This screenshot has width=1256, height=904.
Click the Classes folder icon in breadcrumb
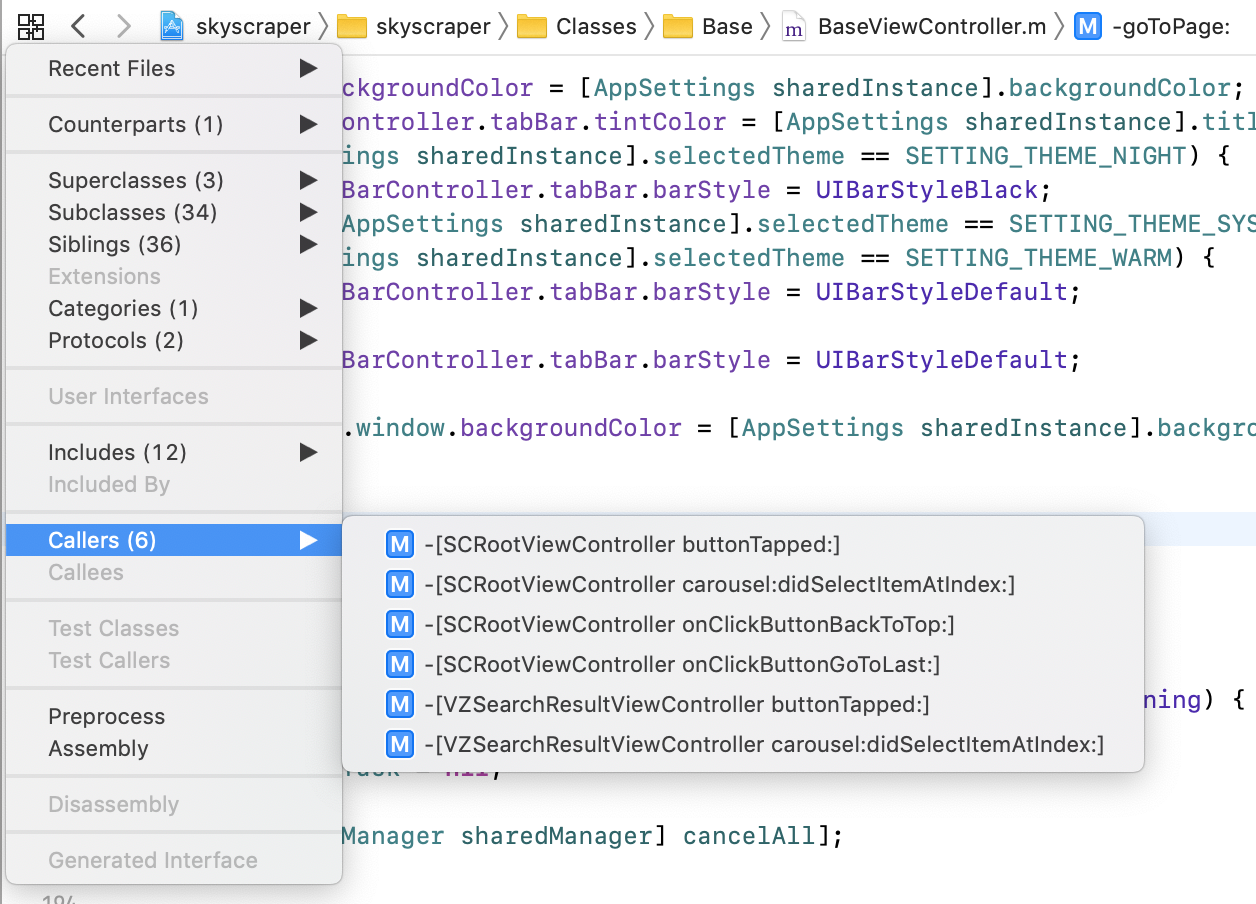(x=531, y=27)
